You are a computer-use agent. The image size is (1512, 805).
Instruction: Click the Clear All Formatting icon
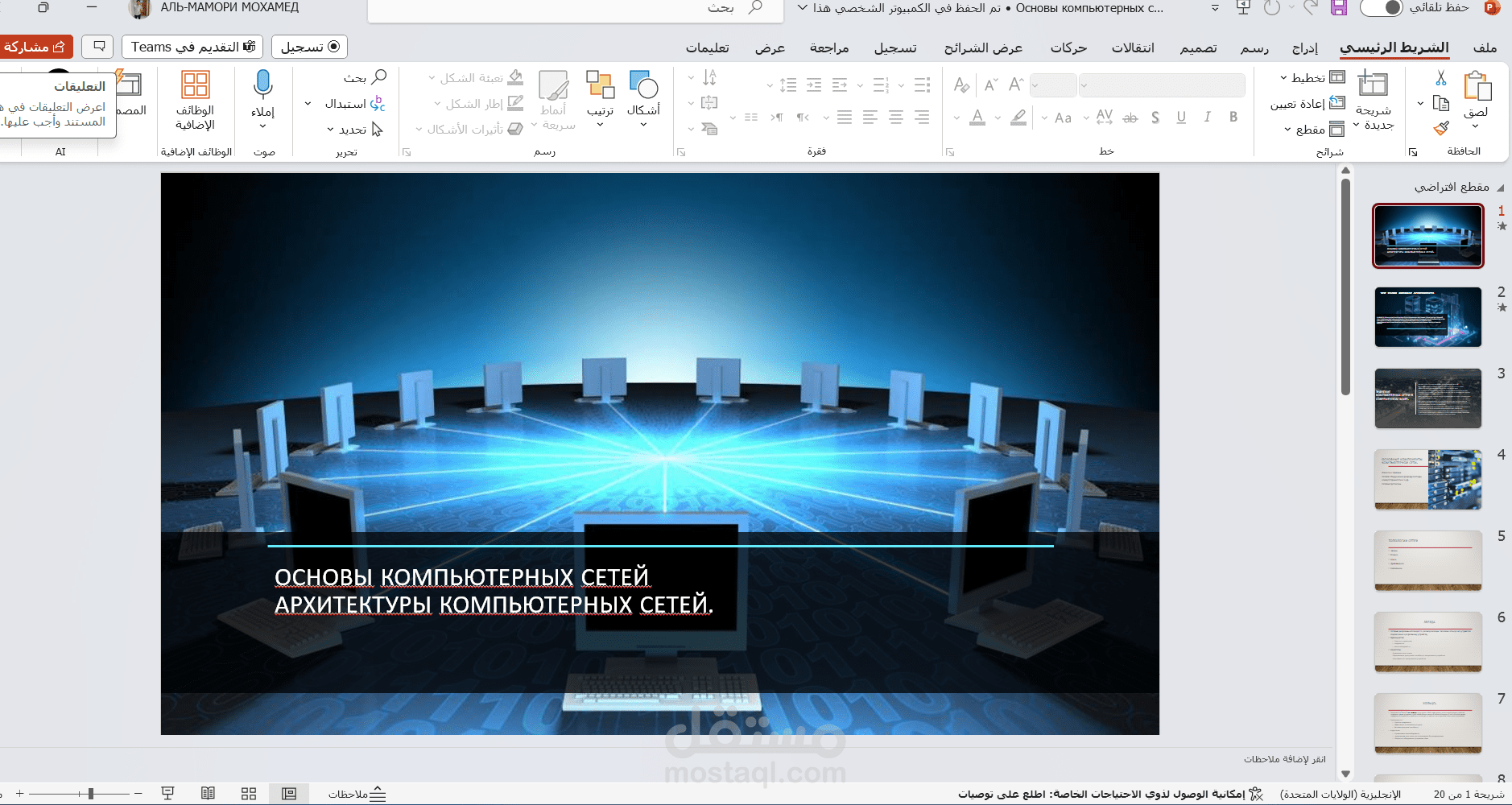(961, 85)
